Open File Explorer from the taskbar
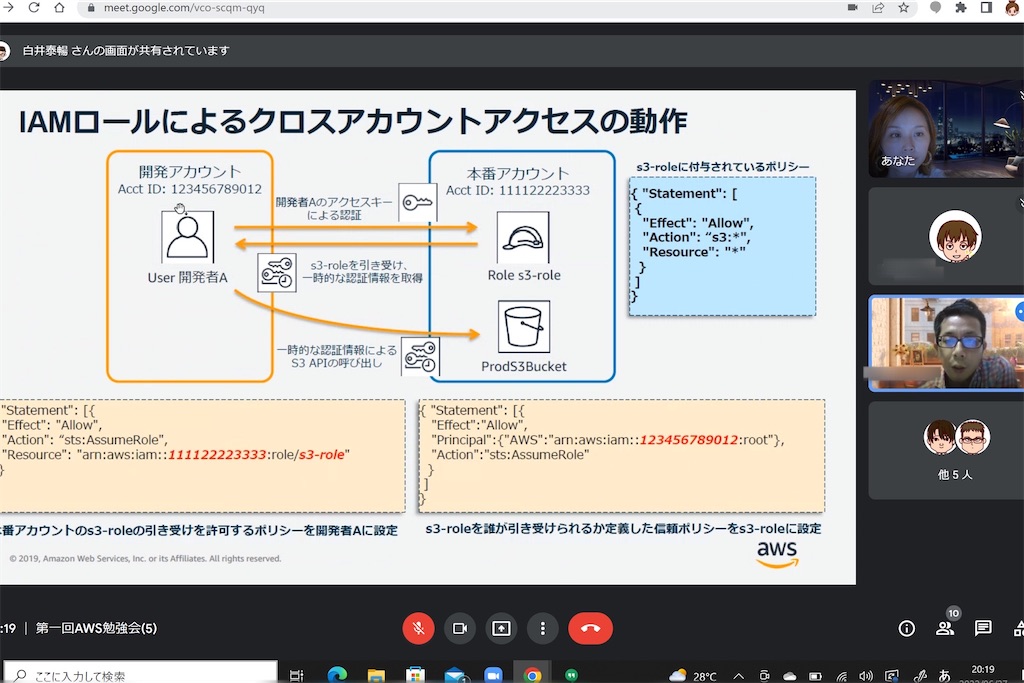This screenshot has height=683, width=1024. coord(376,675)
